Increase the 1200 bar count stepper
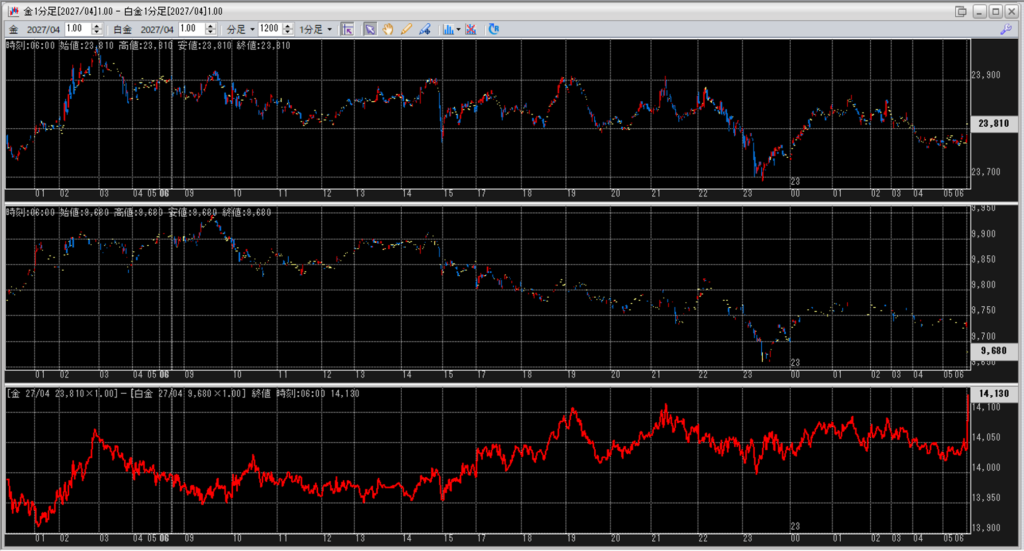Viewport: 1024px width, 551px height. [x=287, y=26]
